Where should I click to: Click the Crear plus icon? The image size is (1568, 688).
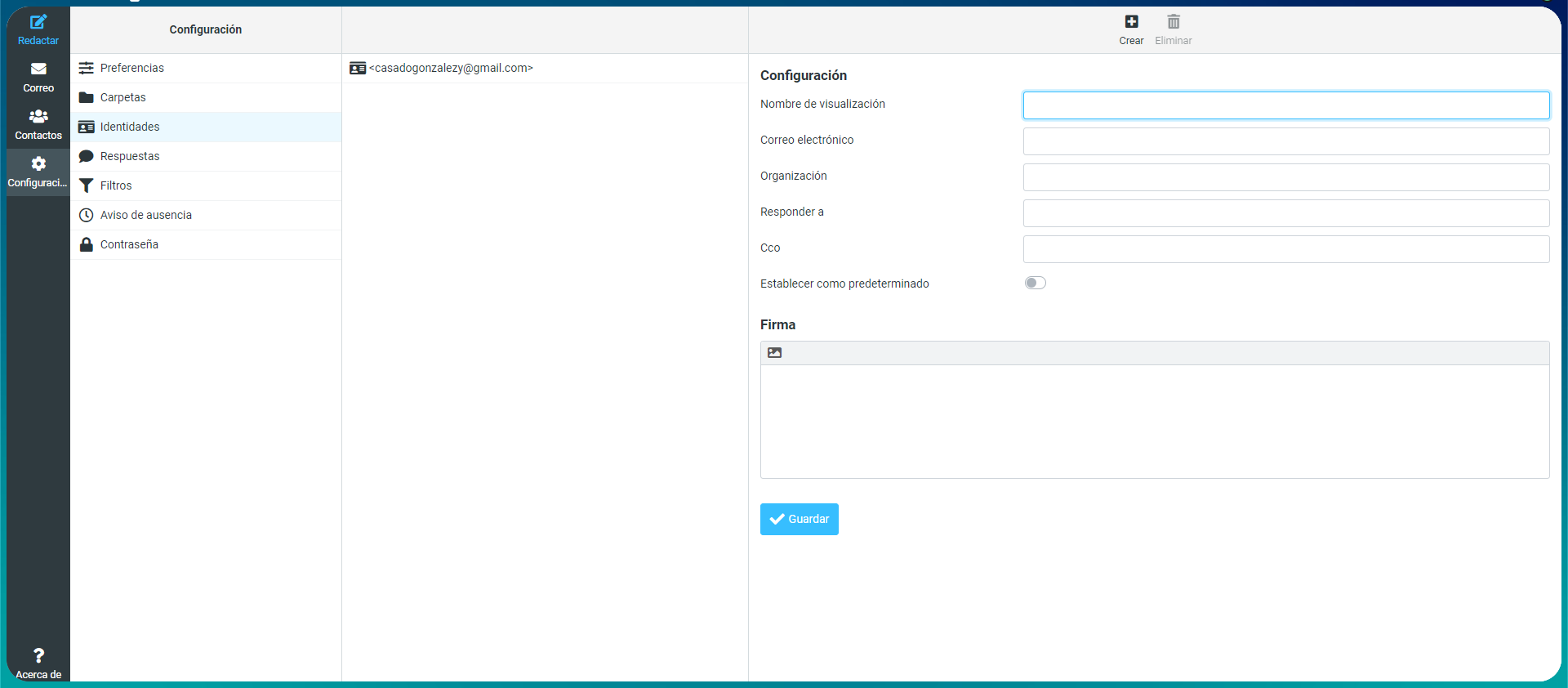pyautogui.click(x=1131, y=22)
